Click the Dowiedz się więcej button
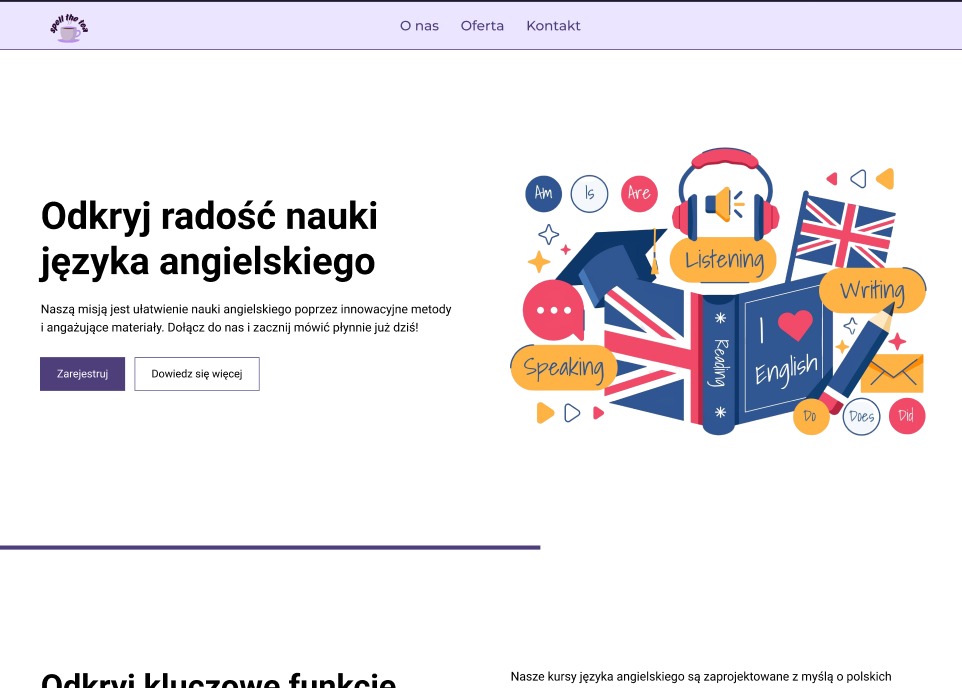This screenshot has height=688, width=962. coord(196,373)
